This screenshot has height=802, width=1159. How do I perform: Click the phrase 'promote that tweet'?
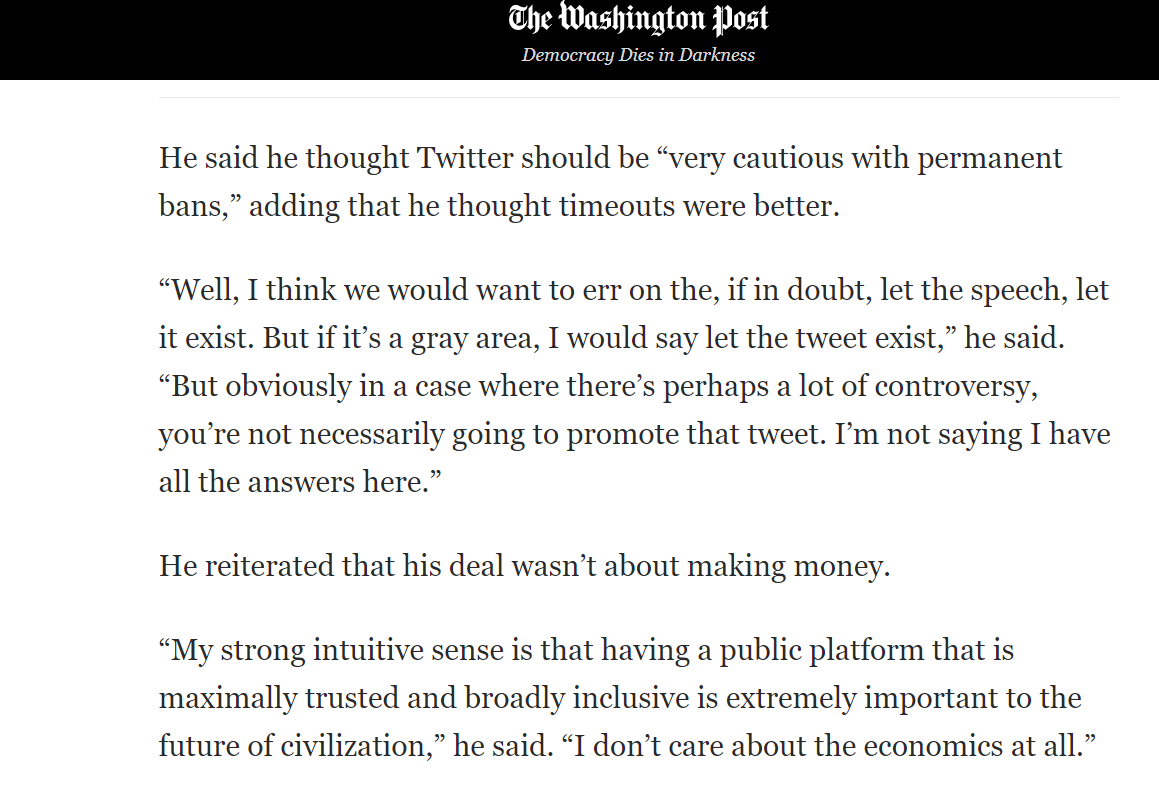[x=694, y=435]
